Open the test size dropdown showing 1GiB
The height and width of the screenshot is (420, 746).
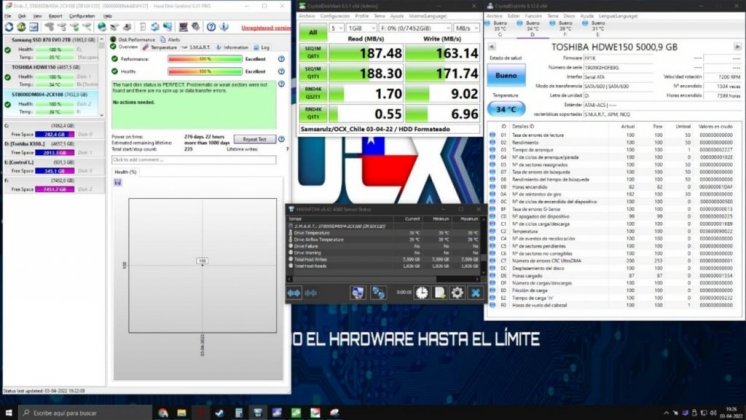coord(361,29)
